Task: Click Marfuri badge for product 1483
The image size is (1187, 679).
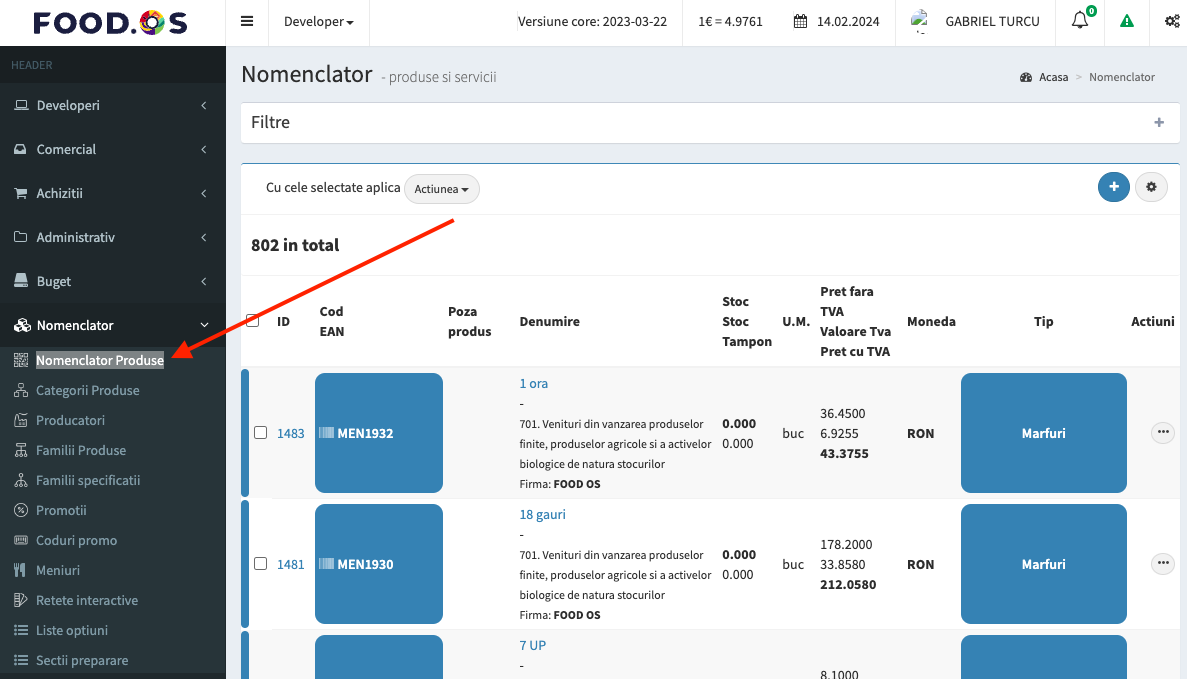Action: point(1043,433)
